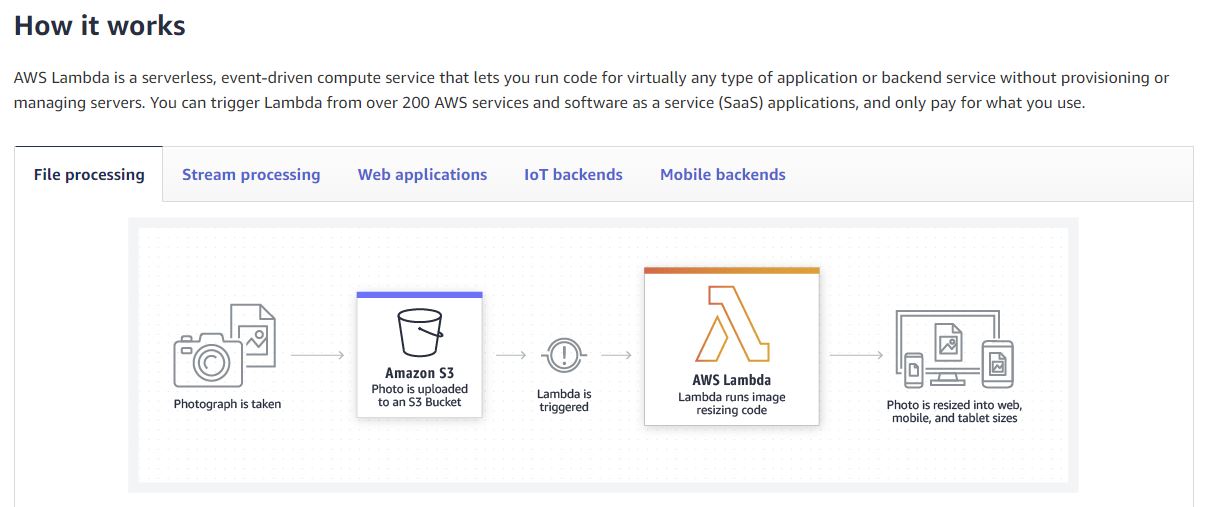Switch to Mobile backends tab
The width and height of the screenshot is (1206, 507).
[x=722, y=175]
